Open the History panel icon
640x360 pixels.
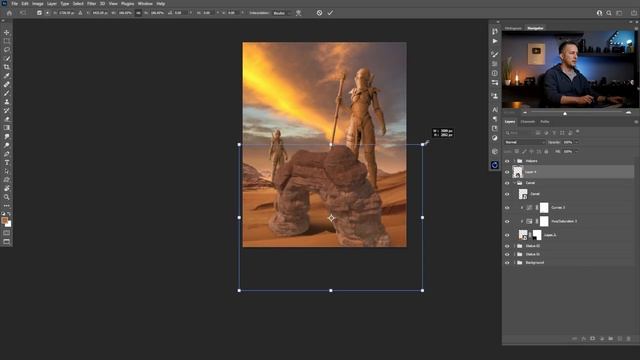pos(495,31)
